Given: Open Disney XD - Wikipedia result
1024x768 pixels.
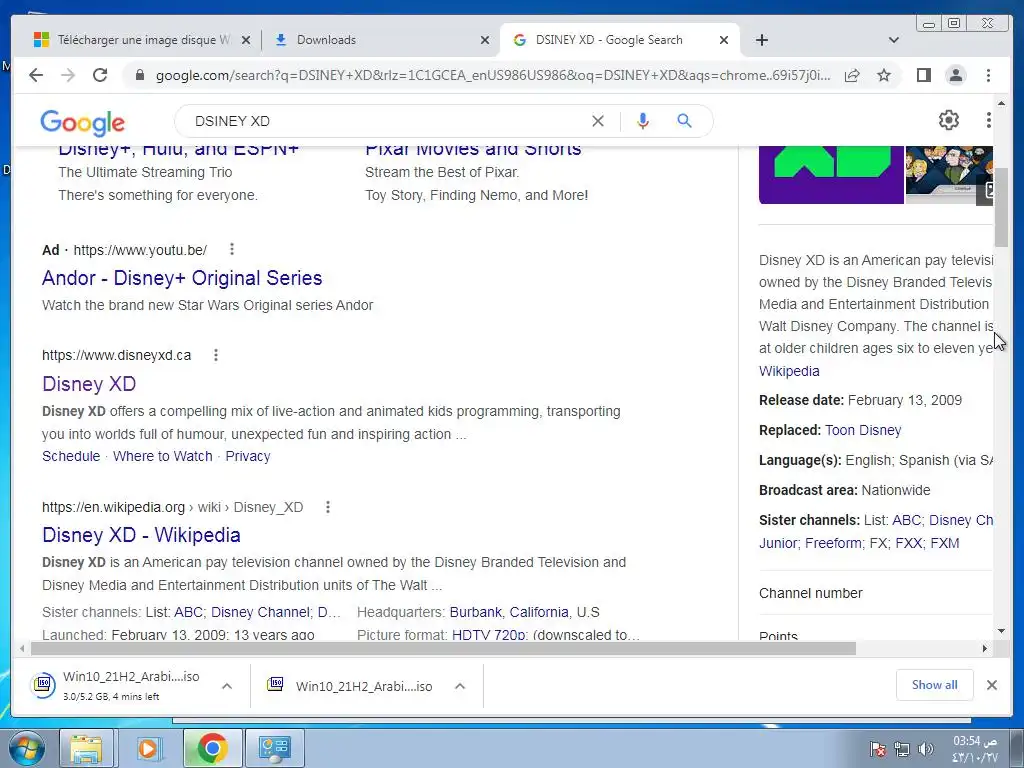Looking at the screenshot, I should tap(141, 535).
